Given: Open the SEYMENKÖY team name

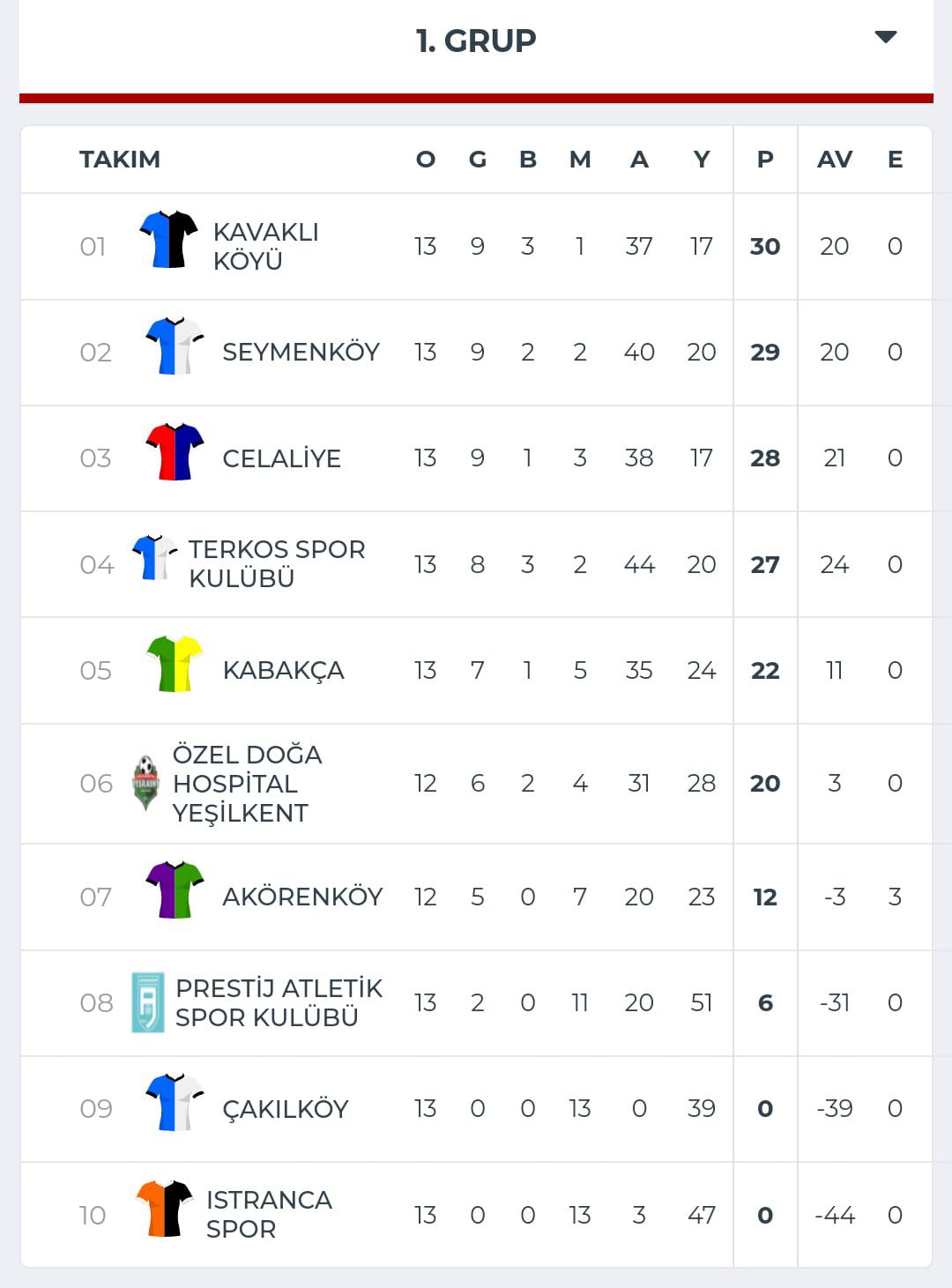Looking at the screenshot, I should pos(301,352).
